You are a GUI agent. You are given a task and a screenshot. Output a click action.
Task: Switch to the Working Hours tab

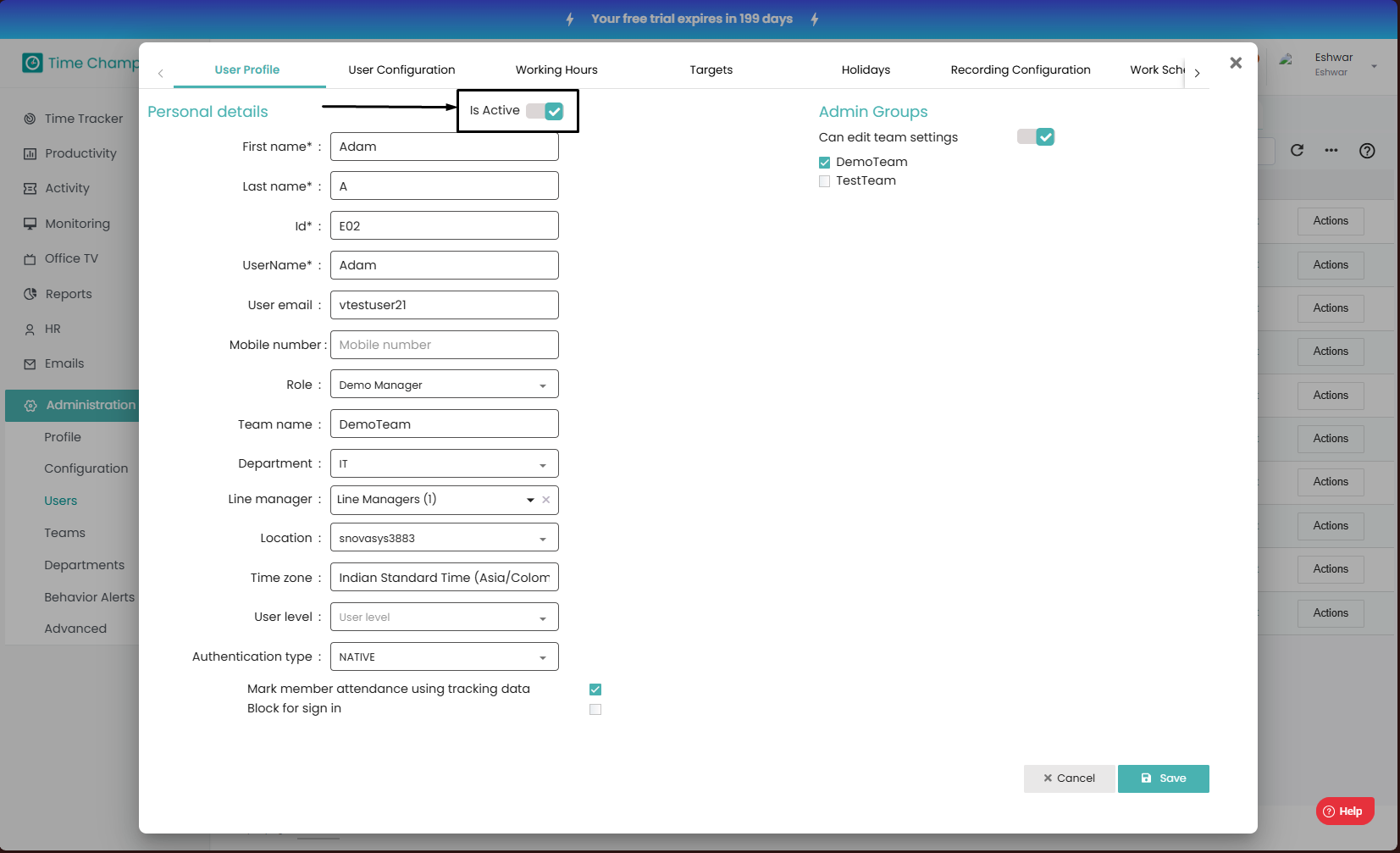tap(556, 70)
